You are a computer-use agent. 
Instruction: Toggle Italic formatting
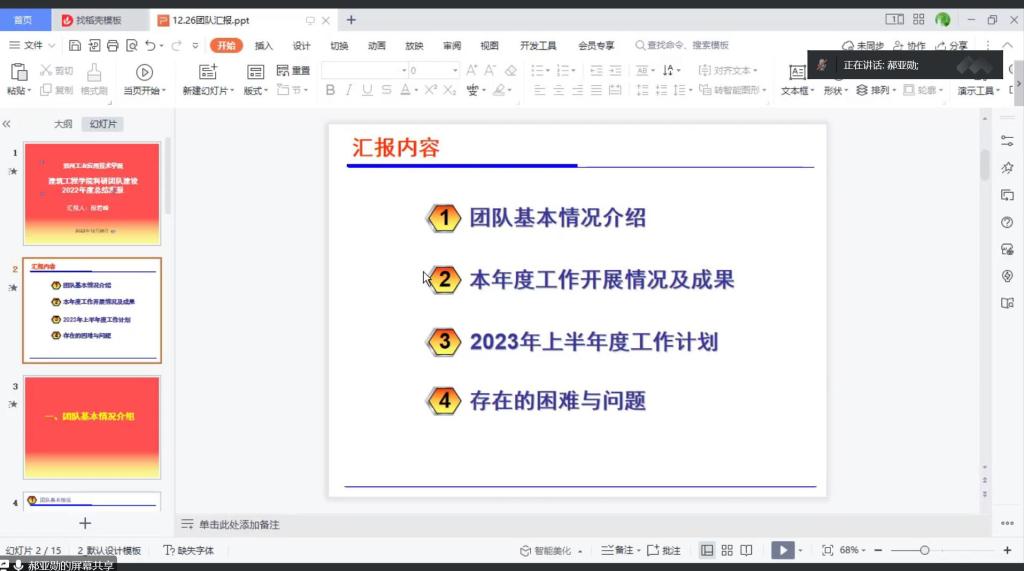[x=349, y=90]
